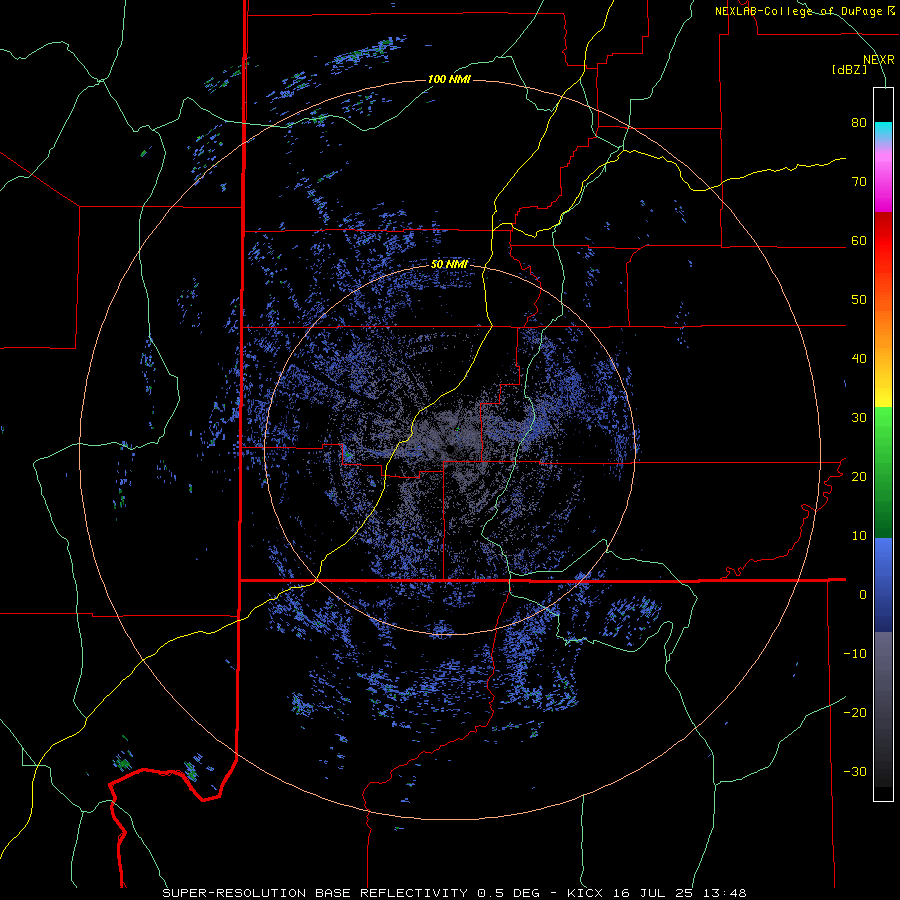The image size is (900, 900).
Task: Click the "70" value on the dBZ scale
Action: click(x=859, y=182)
